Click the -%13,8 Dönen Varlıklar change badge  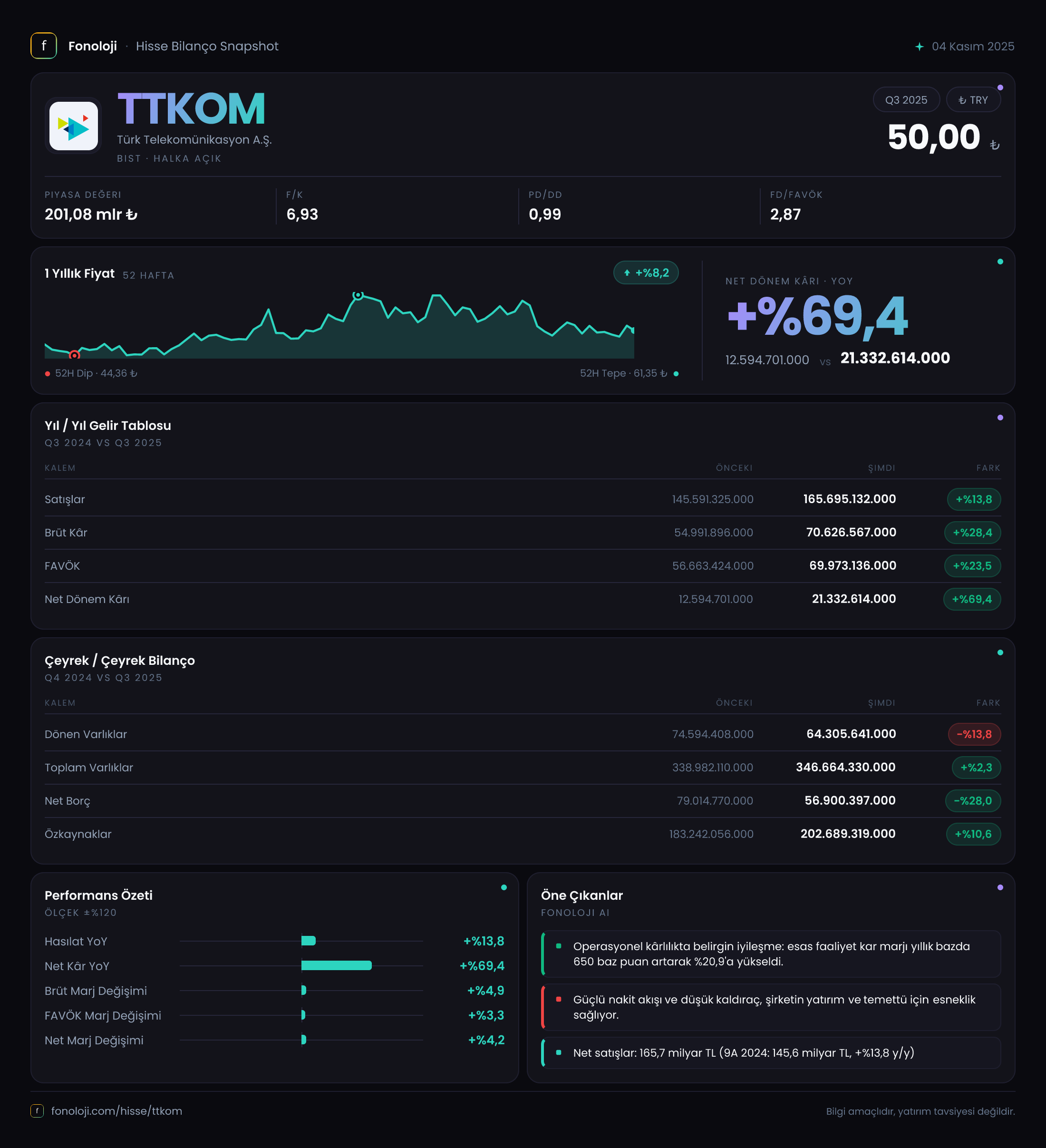[974, 734]
